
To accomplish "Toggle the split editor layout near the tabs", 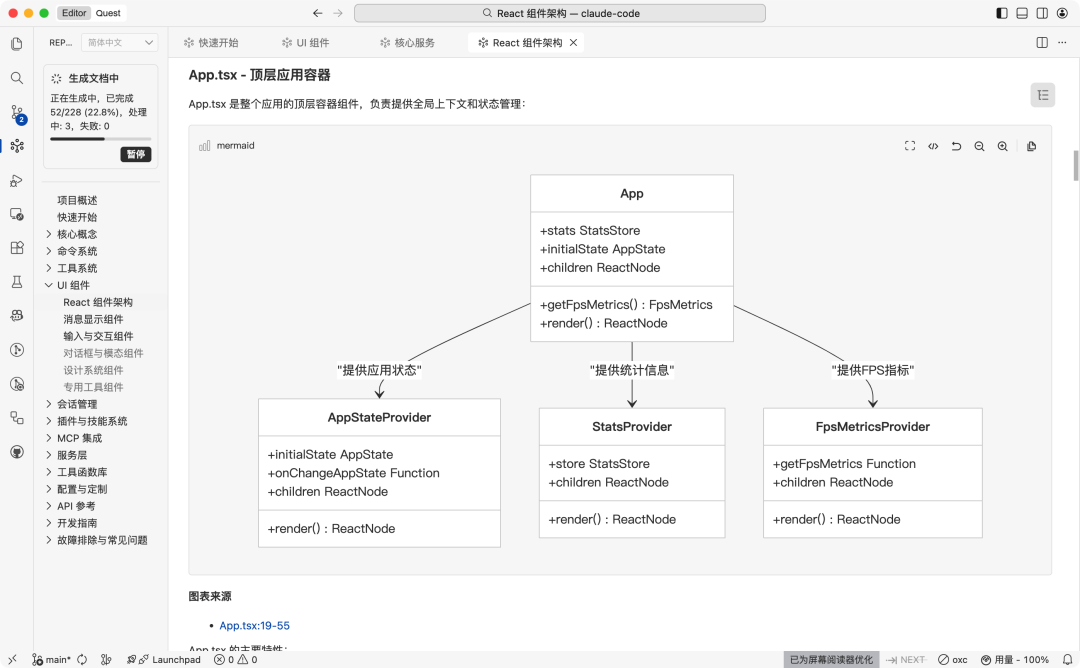I will coord(1041,42).
